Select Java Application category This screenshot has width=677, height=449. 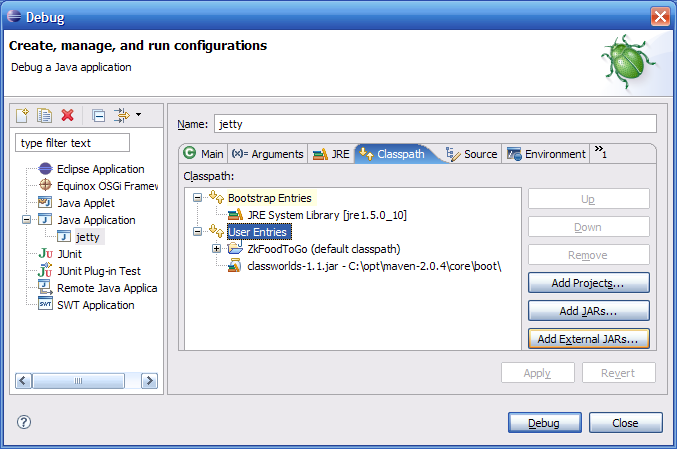click(96, 220)
